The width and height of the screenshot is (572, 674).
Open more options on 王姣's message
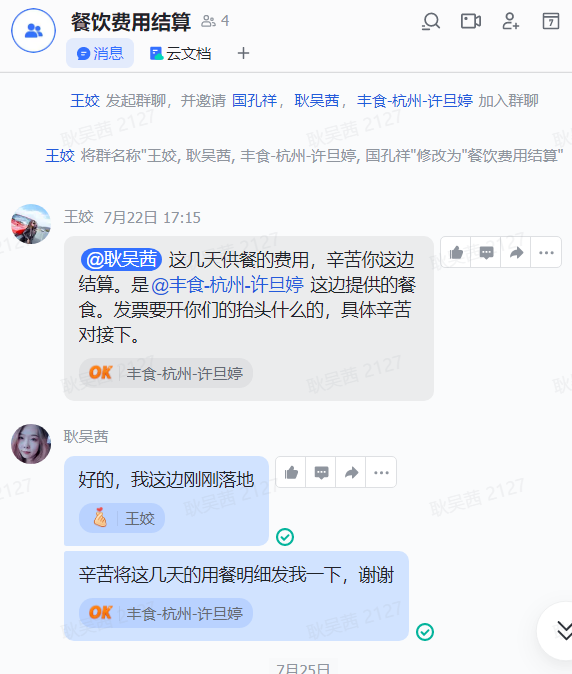tap(546, 252)
